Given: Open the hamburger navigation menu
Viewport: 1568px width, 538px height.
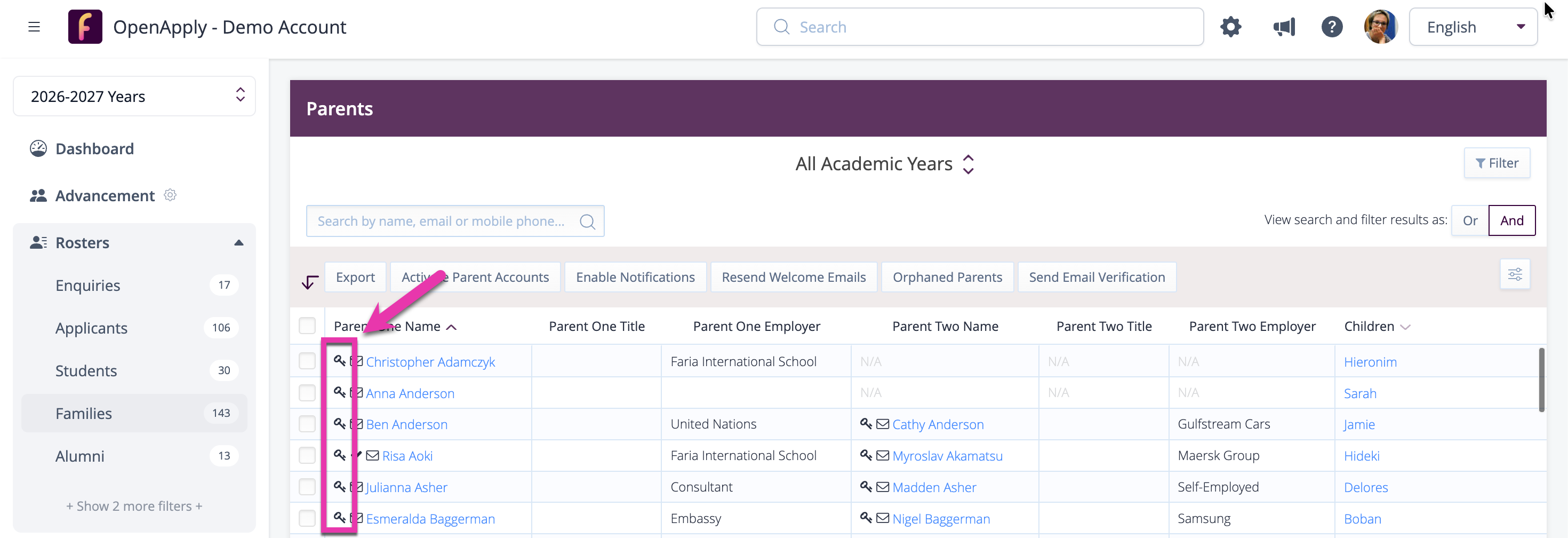Looking at the screenshot, I should tap(34, 27).
